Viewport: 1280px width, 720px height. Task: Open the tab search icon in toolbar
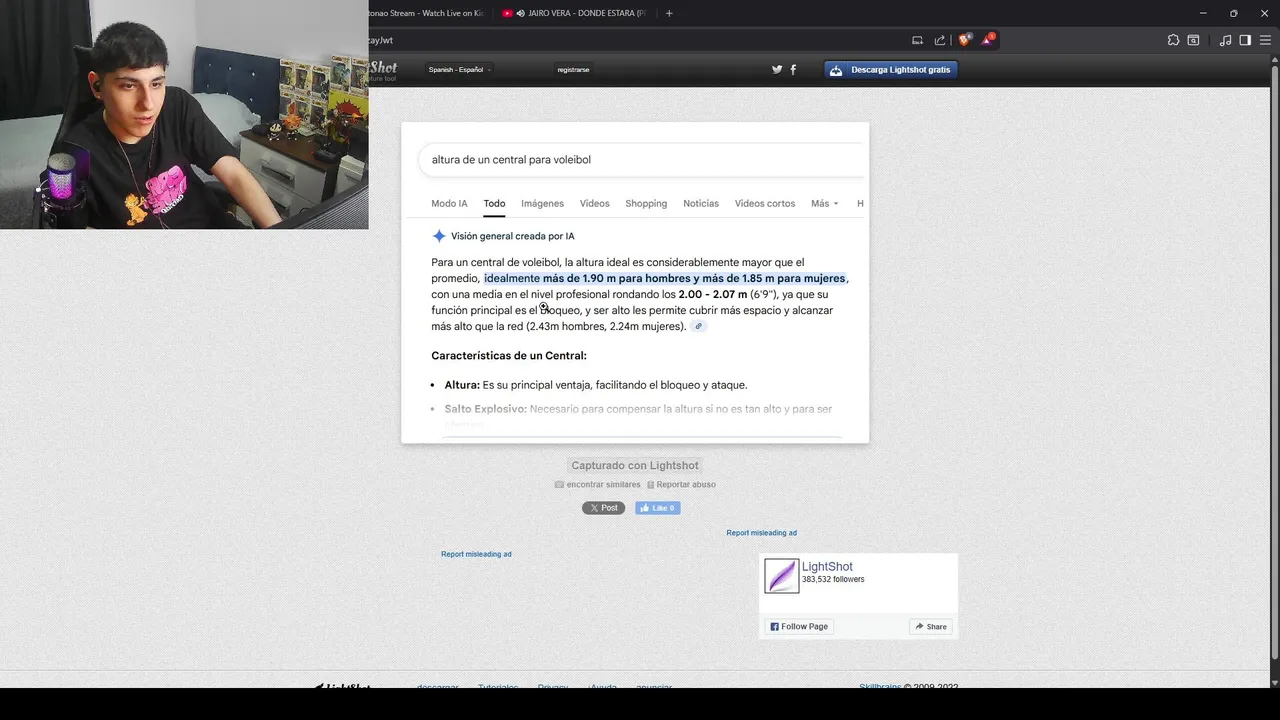1193,40
